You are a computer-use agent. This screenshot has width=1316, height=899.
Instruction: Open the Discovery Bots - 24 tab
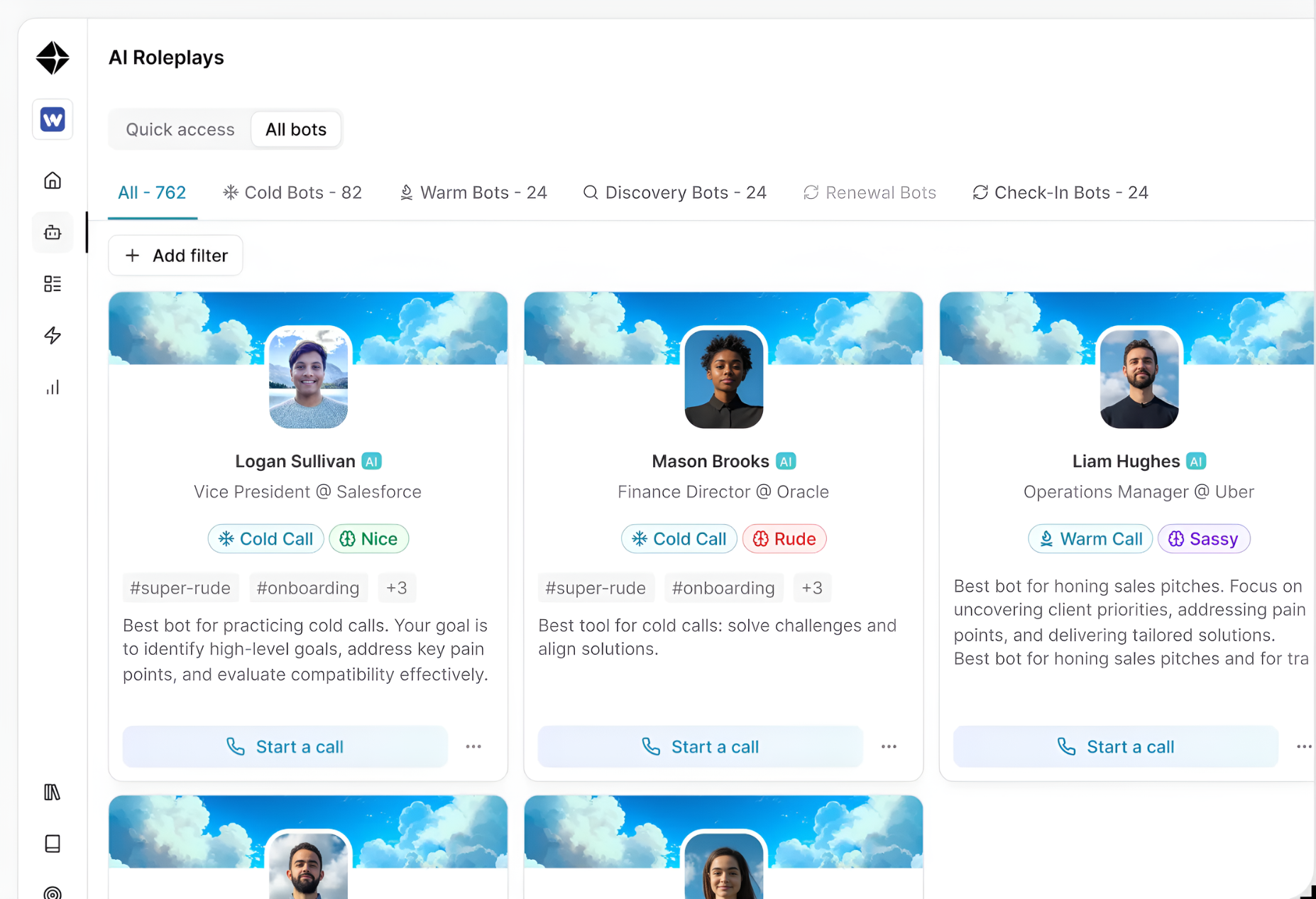click(x=675, y=192)
